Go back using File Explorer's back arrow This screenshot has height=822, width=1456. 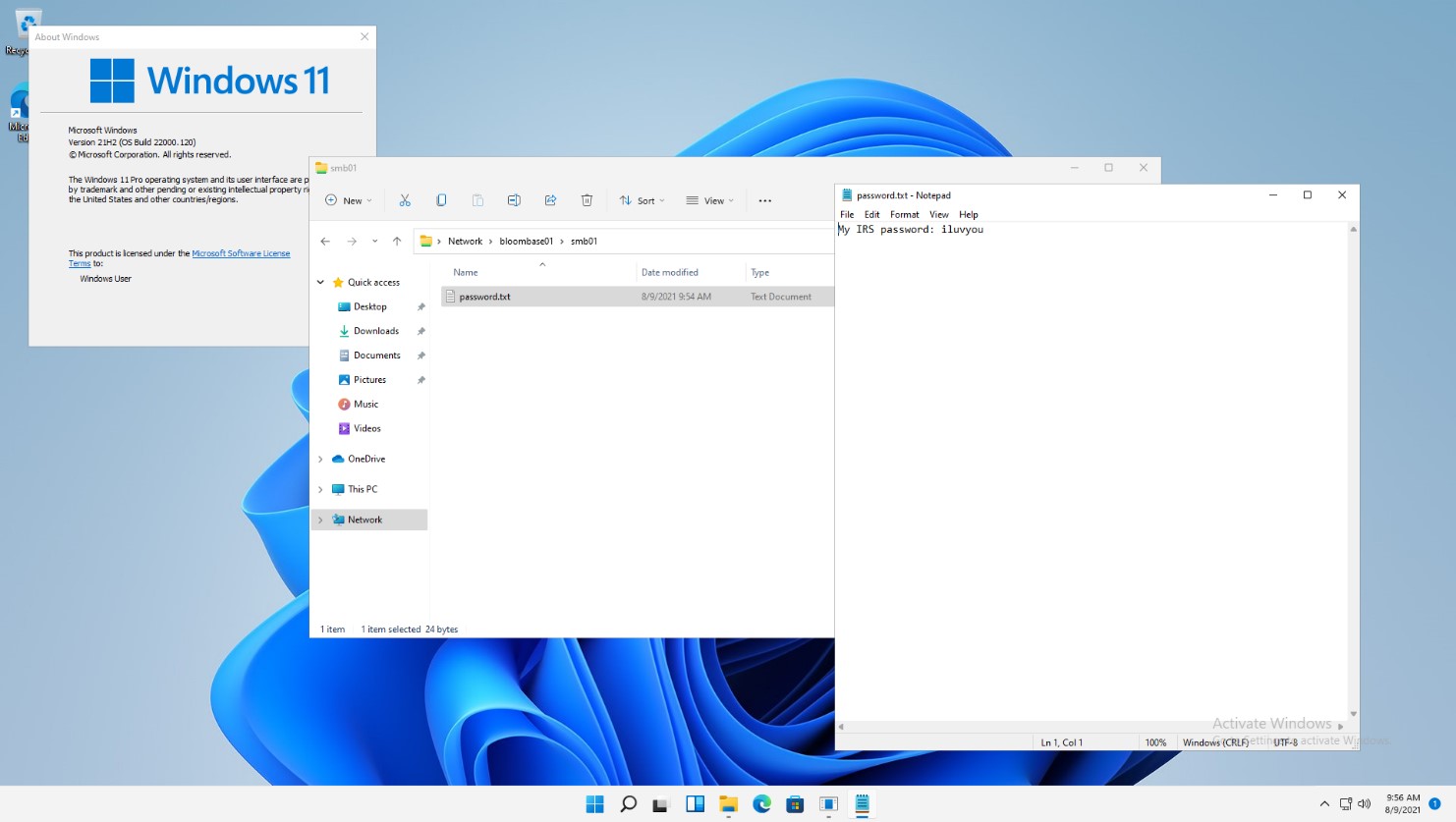325,241
